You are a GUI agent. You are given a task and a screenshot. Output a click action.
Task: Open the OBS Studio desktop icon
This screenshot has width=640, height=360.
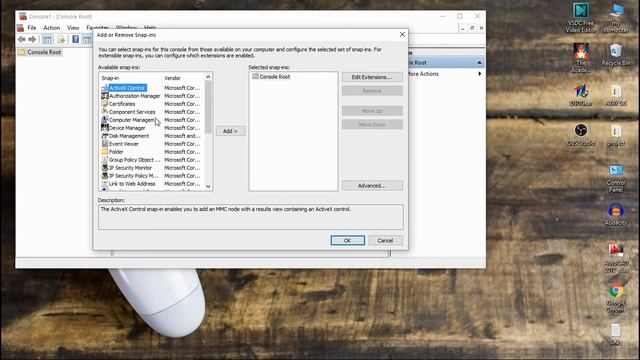coord(581,135)
